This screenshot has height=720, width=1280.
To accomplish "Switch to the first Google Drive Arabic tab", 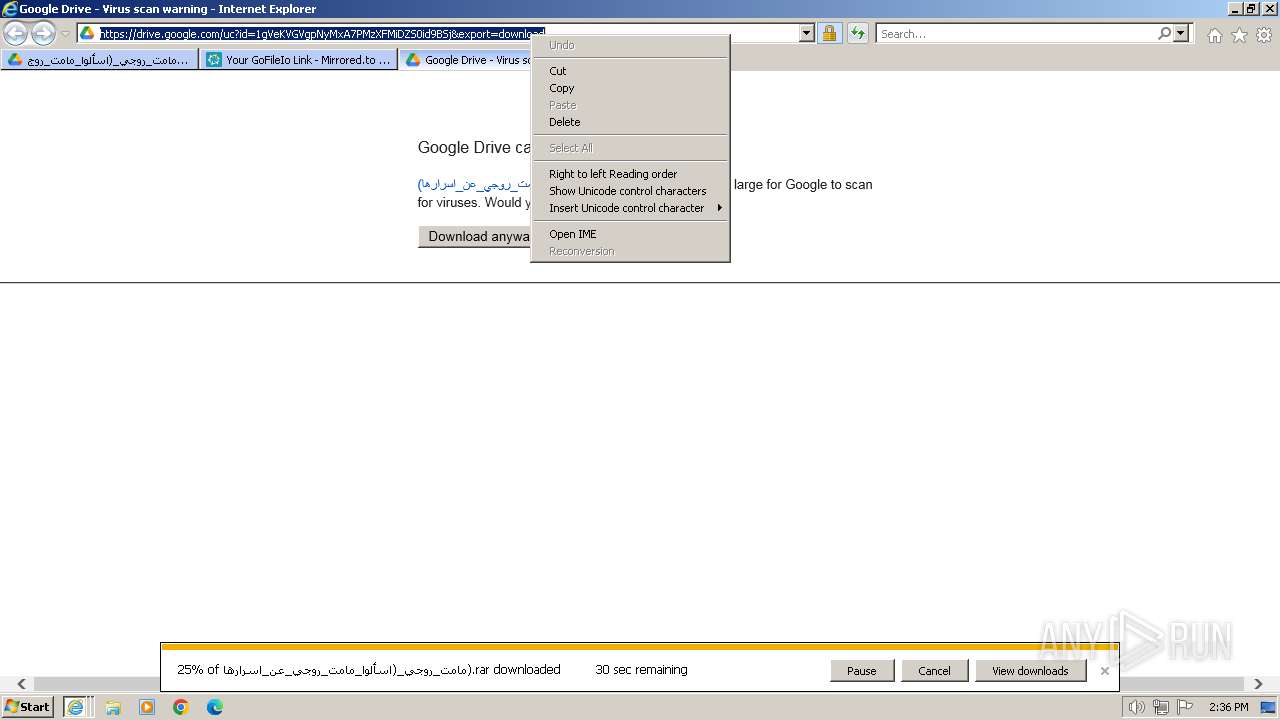I will (x=100, y=60).
